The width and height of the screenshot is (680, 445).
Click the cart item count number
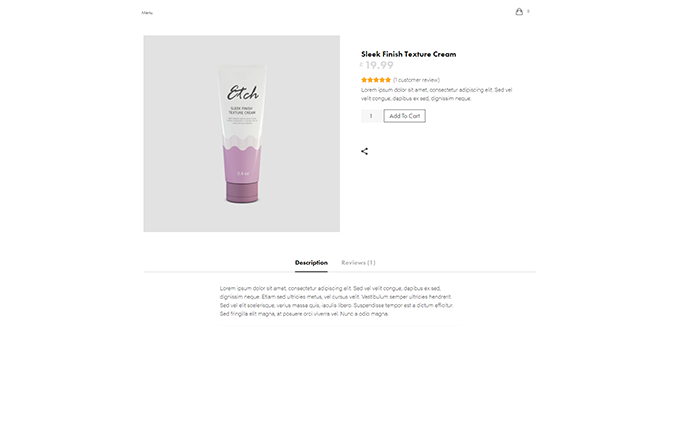(528, 11)
